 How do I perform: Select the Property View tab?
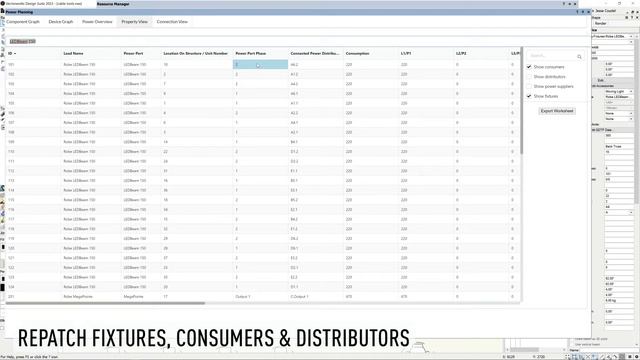(134, 22)
